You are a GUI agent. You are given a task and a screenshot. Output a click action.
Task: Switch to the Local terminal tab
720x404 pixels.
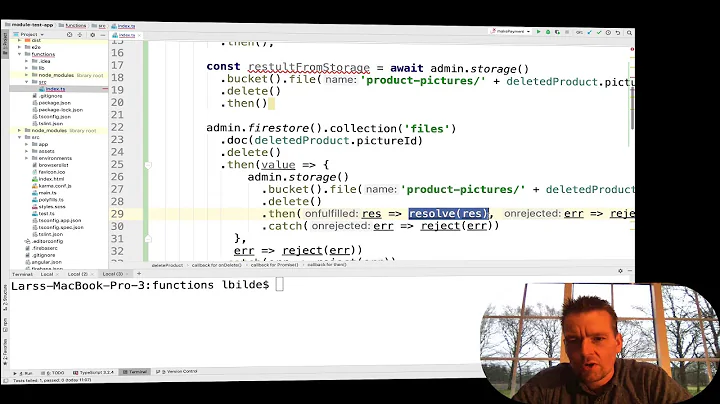coord(47,274)
